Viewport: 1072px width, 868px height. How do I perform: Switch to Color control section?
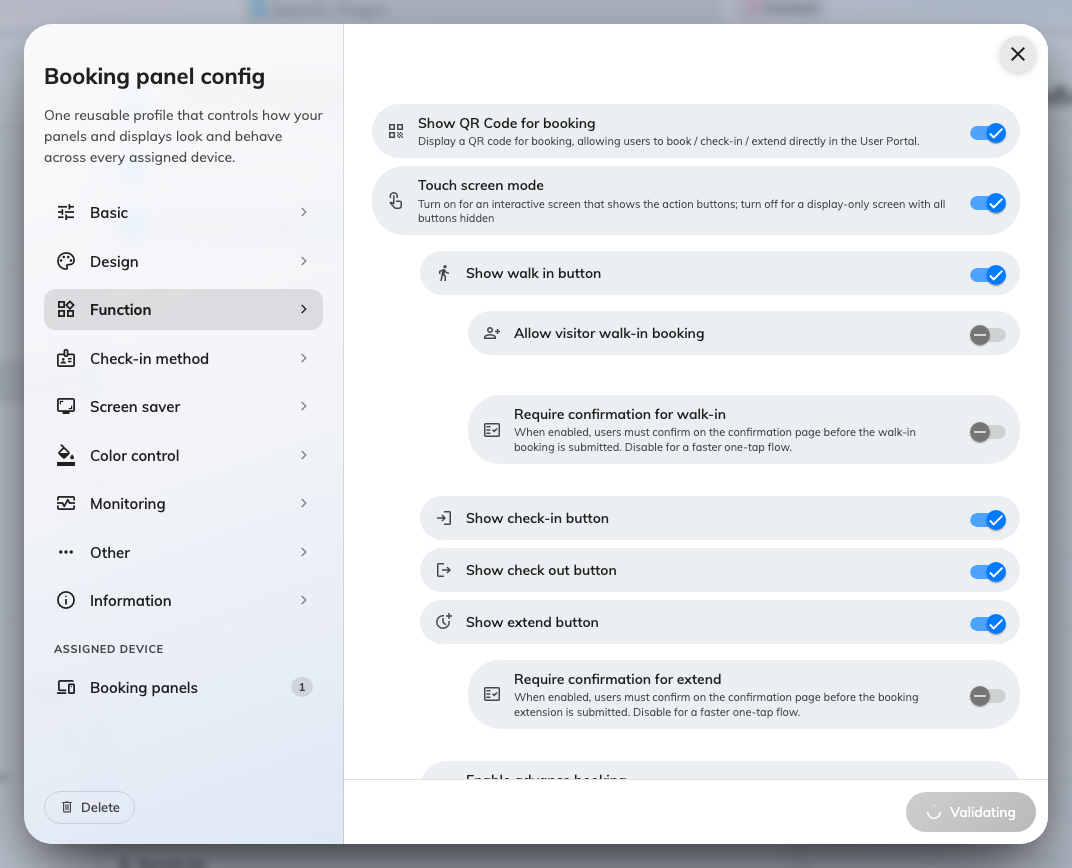point(183,455)
